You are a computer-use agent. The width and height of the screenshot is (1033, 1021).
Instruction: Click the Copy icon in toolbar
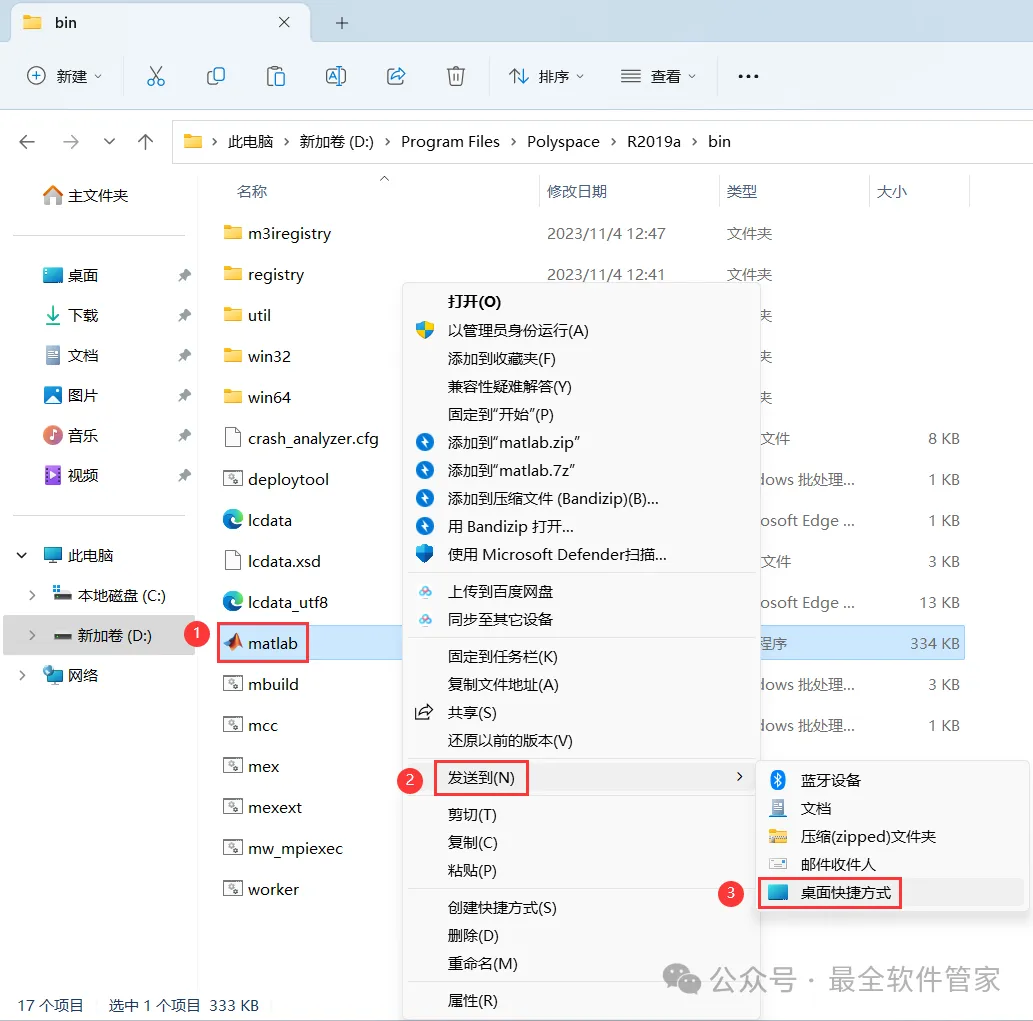(215, 76)
